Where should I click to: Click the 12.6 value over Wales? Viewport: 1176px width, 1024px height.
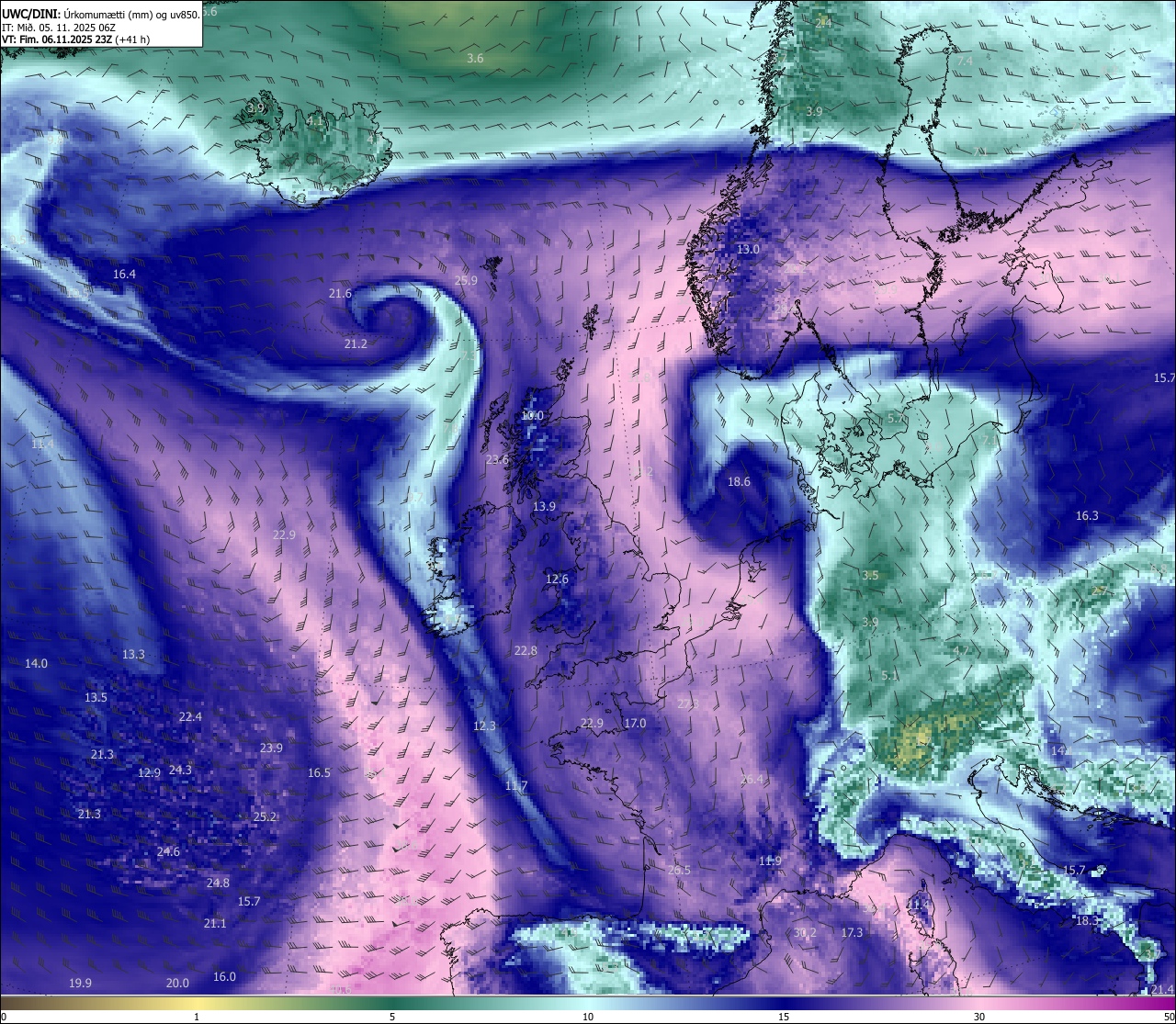pos(557,580)
